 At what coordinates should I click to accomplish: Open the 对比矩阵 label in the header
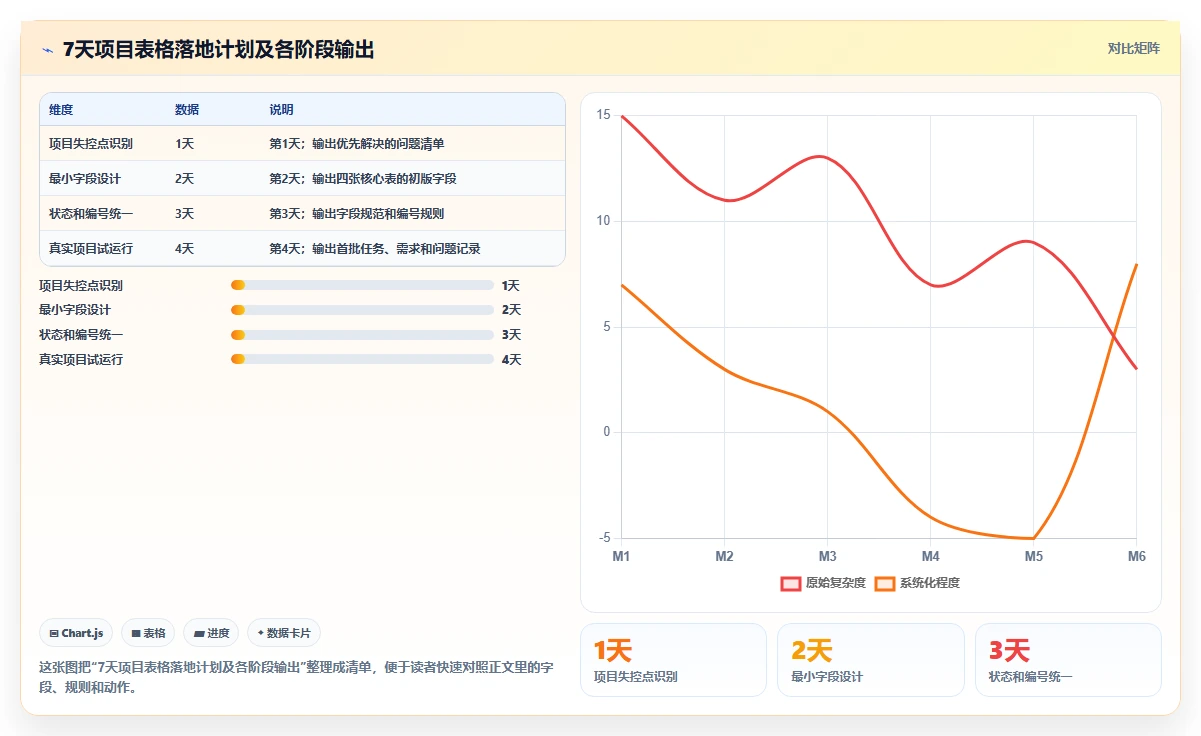(1134, 48)
